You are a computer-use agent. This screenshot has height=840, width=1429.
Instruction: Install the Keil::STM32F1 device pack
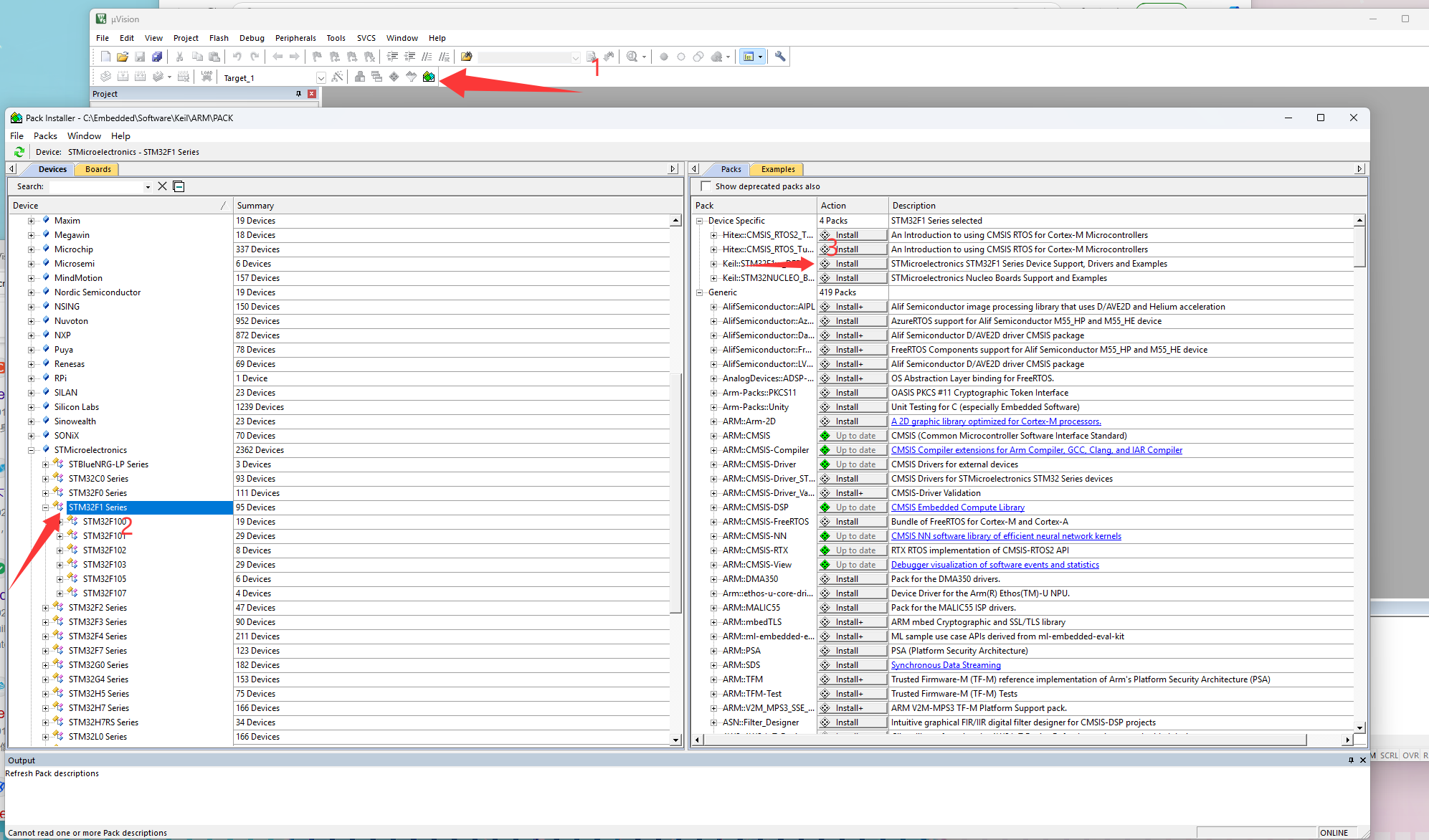coord(852,263)
